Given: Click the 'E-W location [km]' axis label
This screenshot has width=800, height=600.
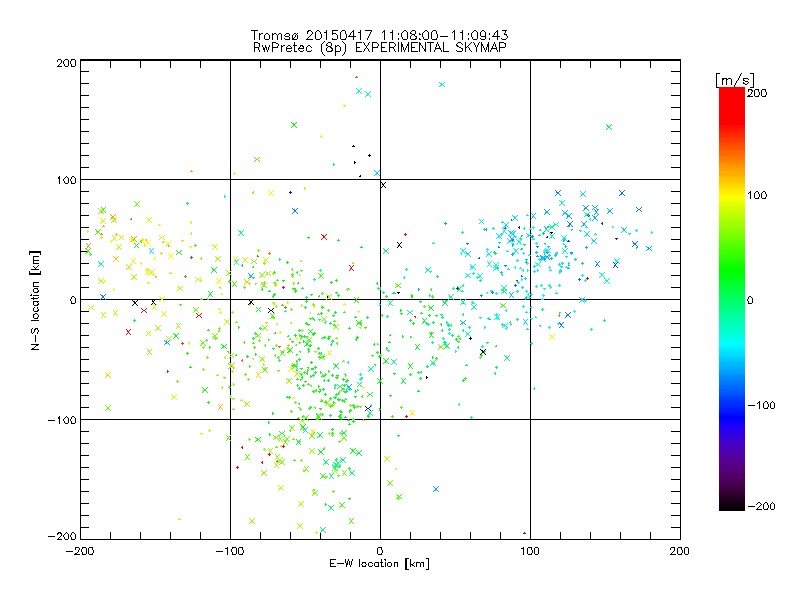Looking at the screenshot, I should coord(379,563).
